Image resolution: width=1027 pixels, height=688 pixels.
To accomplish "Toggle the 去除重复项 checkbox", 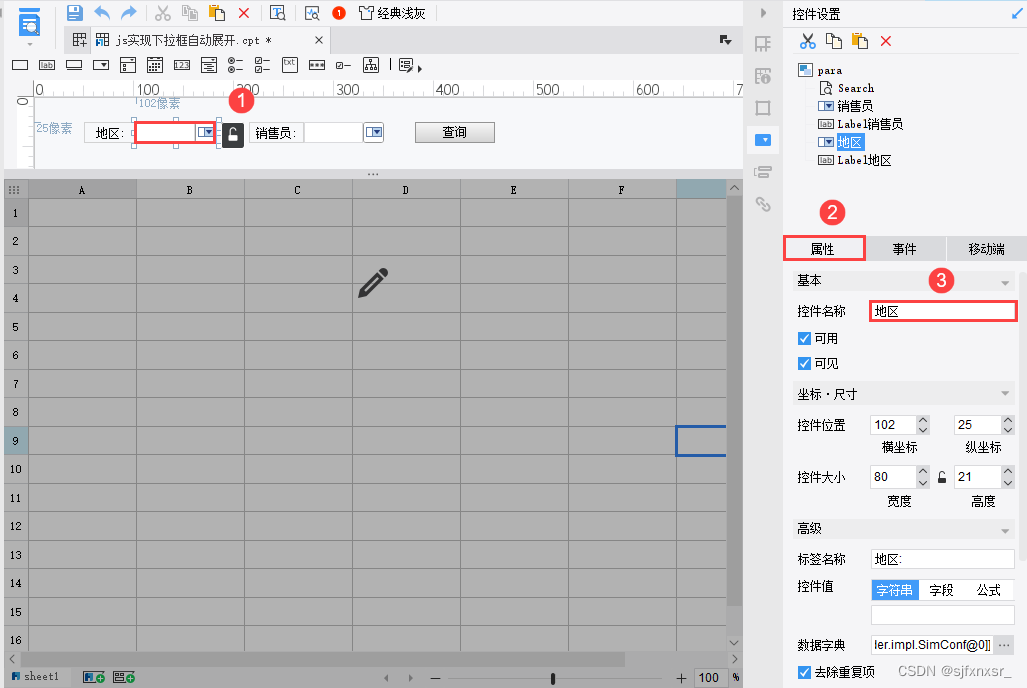I will point(804,672).
